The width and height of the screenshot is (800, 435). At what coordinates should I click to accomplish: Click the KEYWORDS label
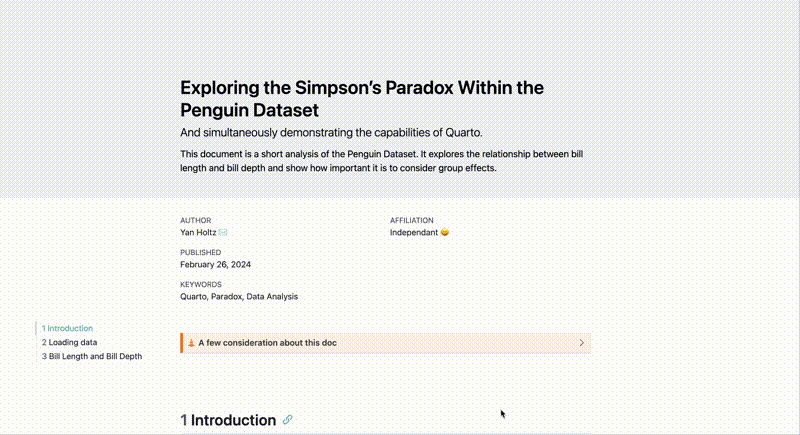click(x=201, y=284)
